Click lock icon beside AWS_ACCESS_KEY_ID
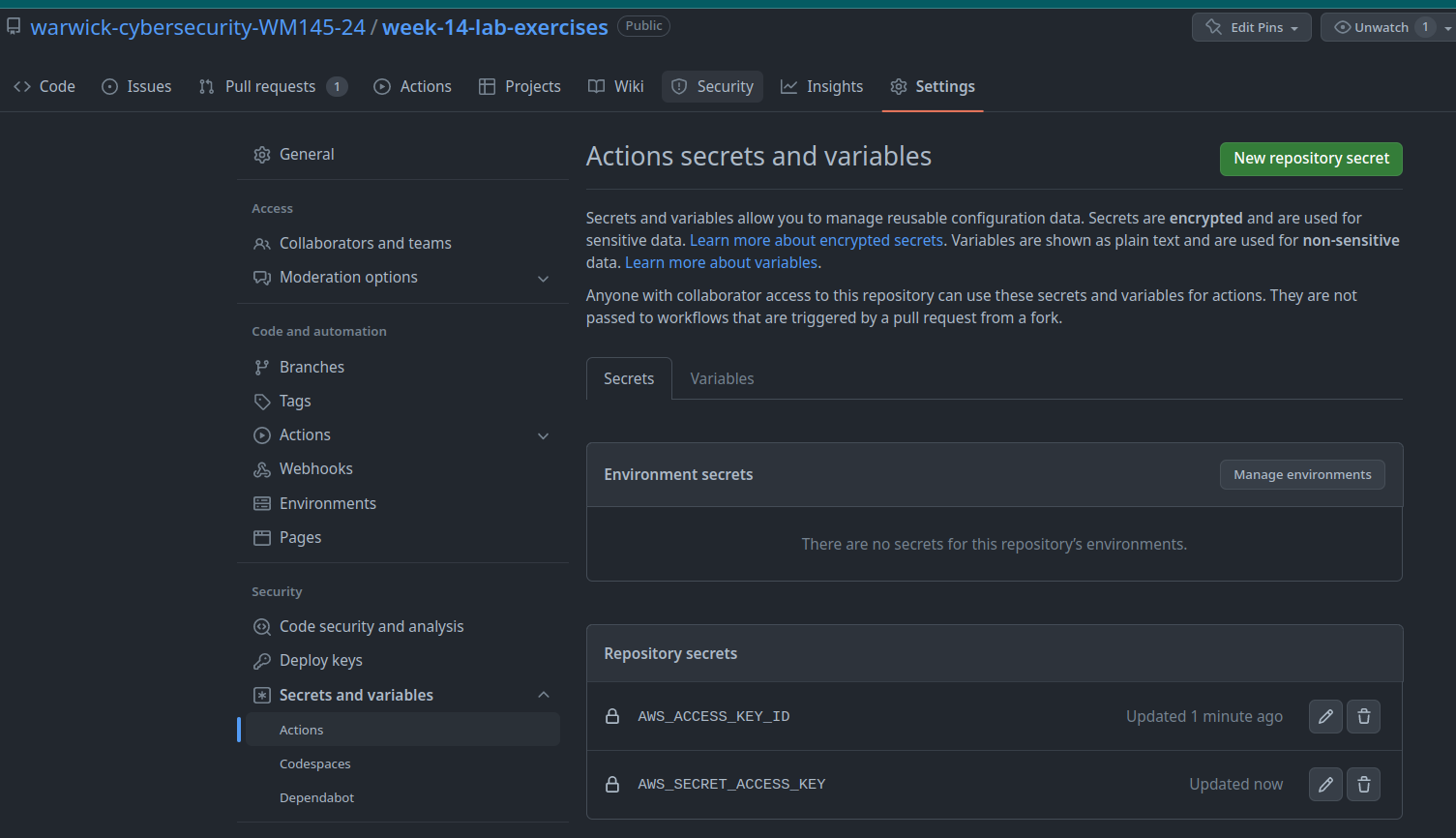This screenshot has width=1456, height=838. tap(612, 716)
